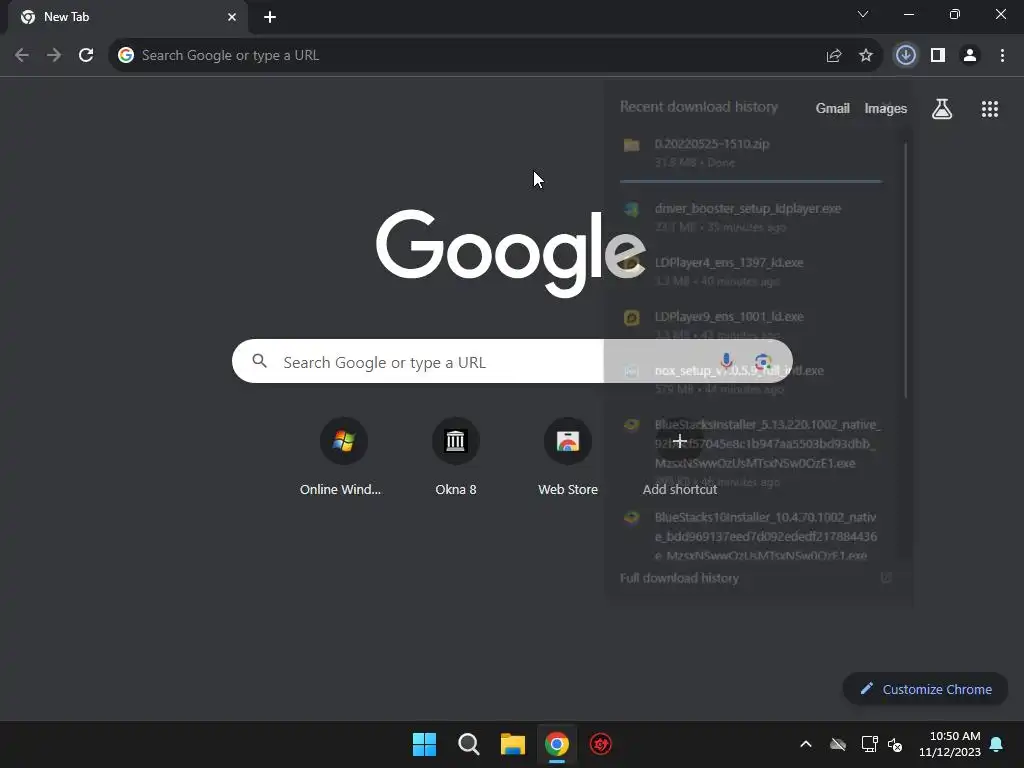Open BlueStacks10Installer_10.4.70.1002 download
Image resolution: width=1024 pixels, height=768 pixels.
[751, 536]
